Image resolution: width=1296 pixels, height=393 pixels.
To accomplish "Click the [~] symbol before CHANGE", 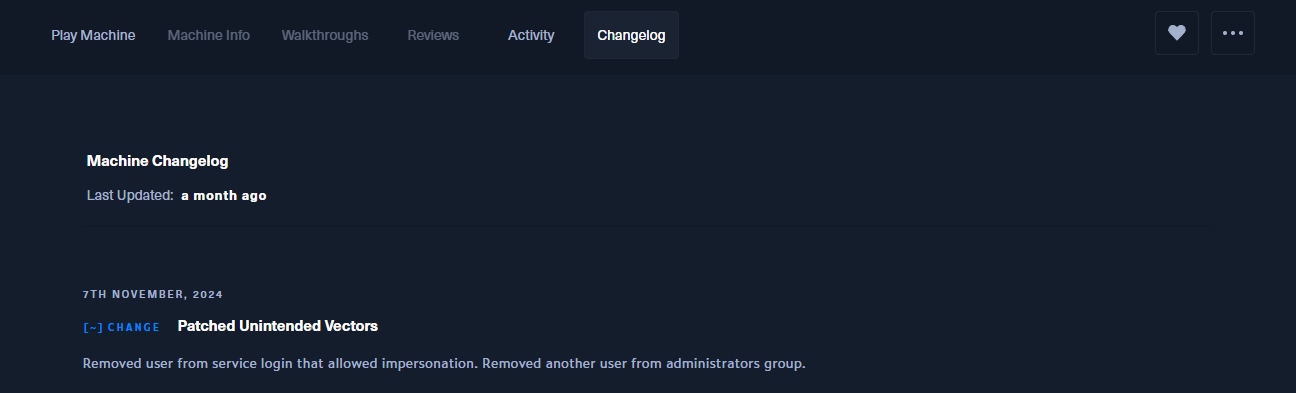I will 93,327.
